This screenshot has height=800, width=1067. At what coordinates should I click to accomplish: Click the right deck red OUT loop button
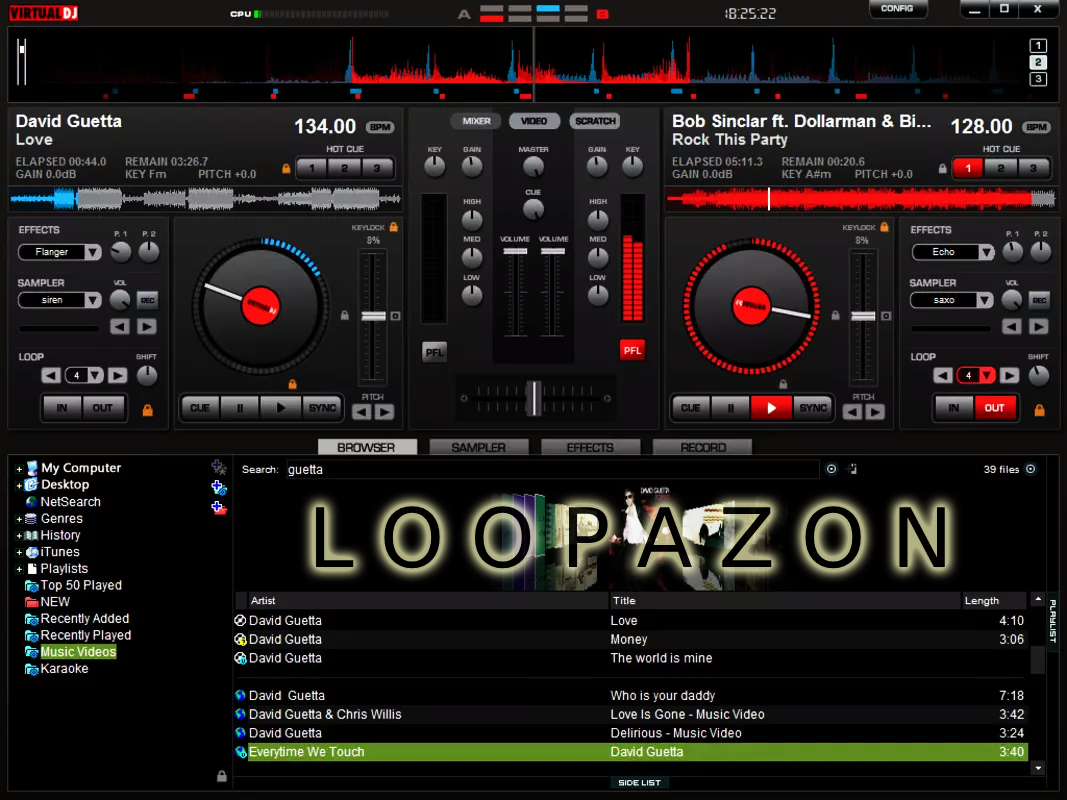click(x=994, y=408)
